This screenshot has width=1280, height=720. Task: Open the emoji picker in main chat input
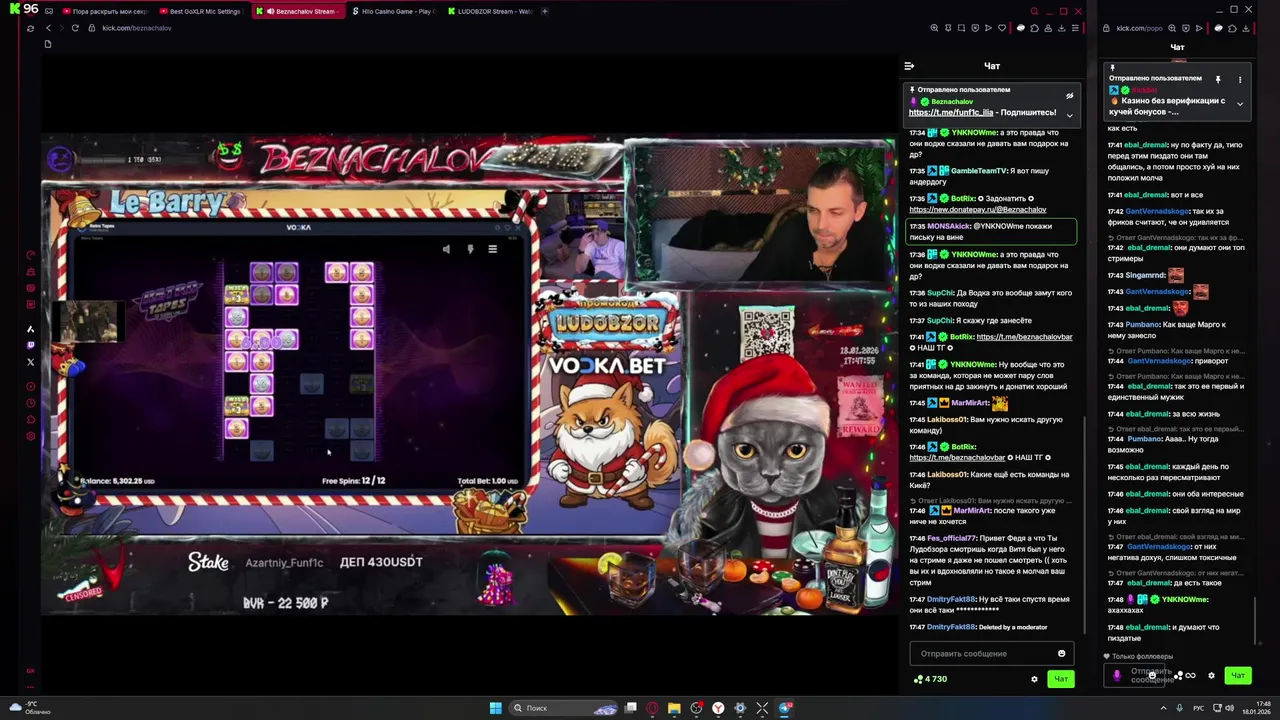[1062, 653]
